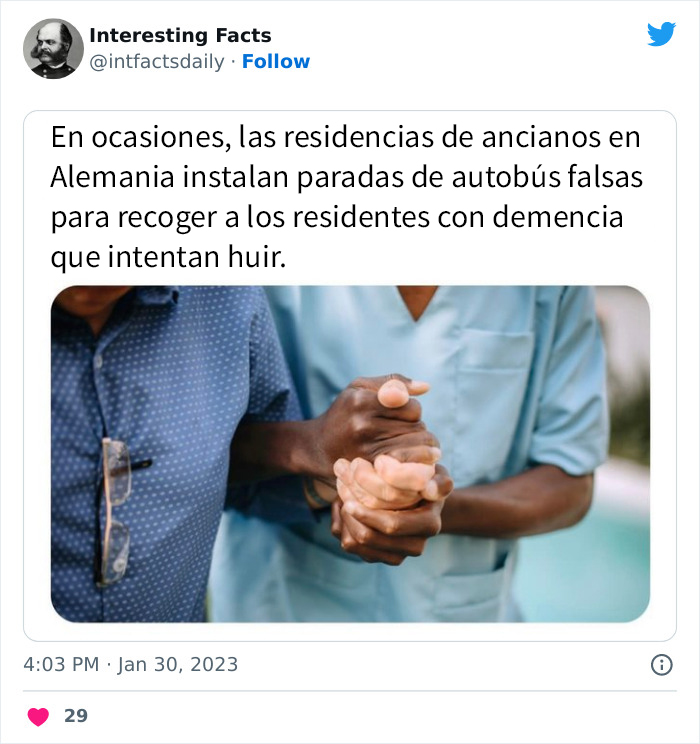Image resolution: width=700 pixels, height=744 pixels.
Task: View the 29 likes count
Action: 76,716
